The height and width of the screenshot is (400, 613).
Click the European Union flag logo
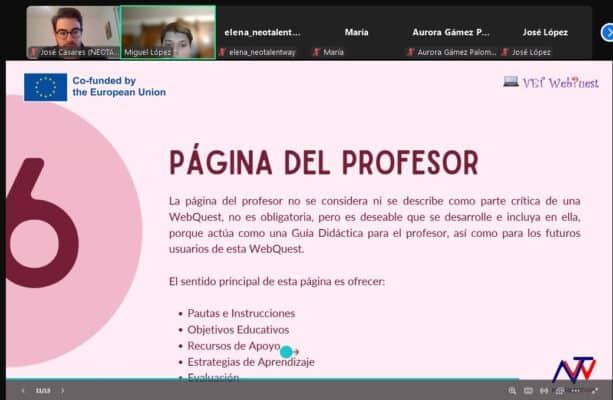pyautogui.click(x=45, y=87)
